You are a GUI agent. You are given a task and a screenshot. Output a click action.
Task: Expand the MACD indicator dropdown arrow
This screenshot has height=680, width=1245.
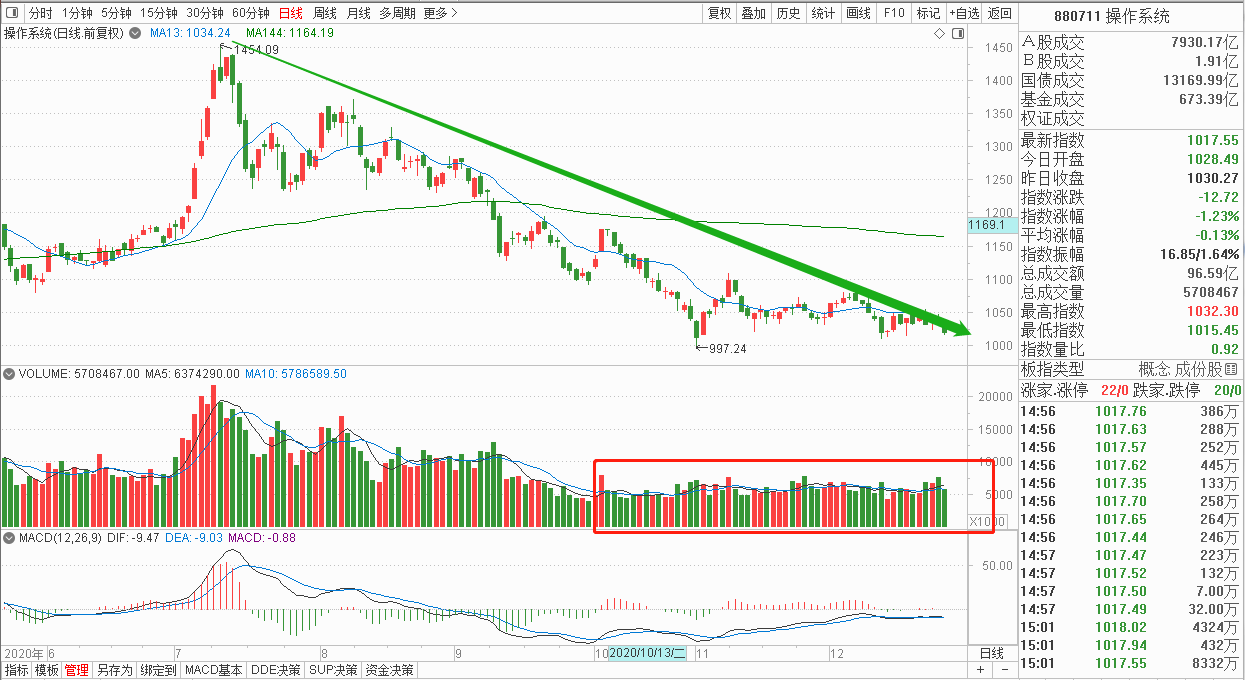click(x=9, y=539)
